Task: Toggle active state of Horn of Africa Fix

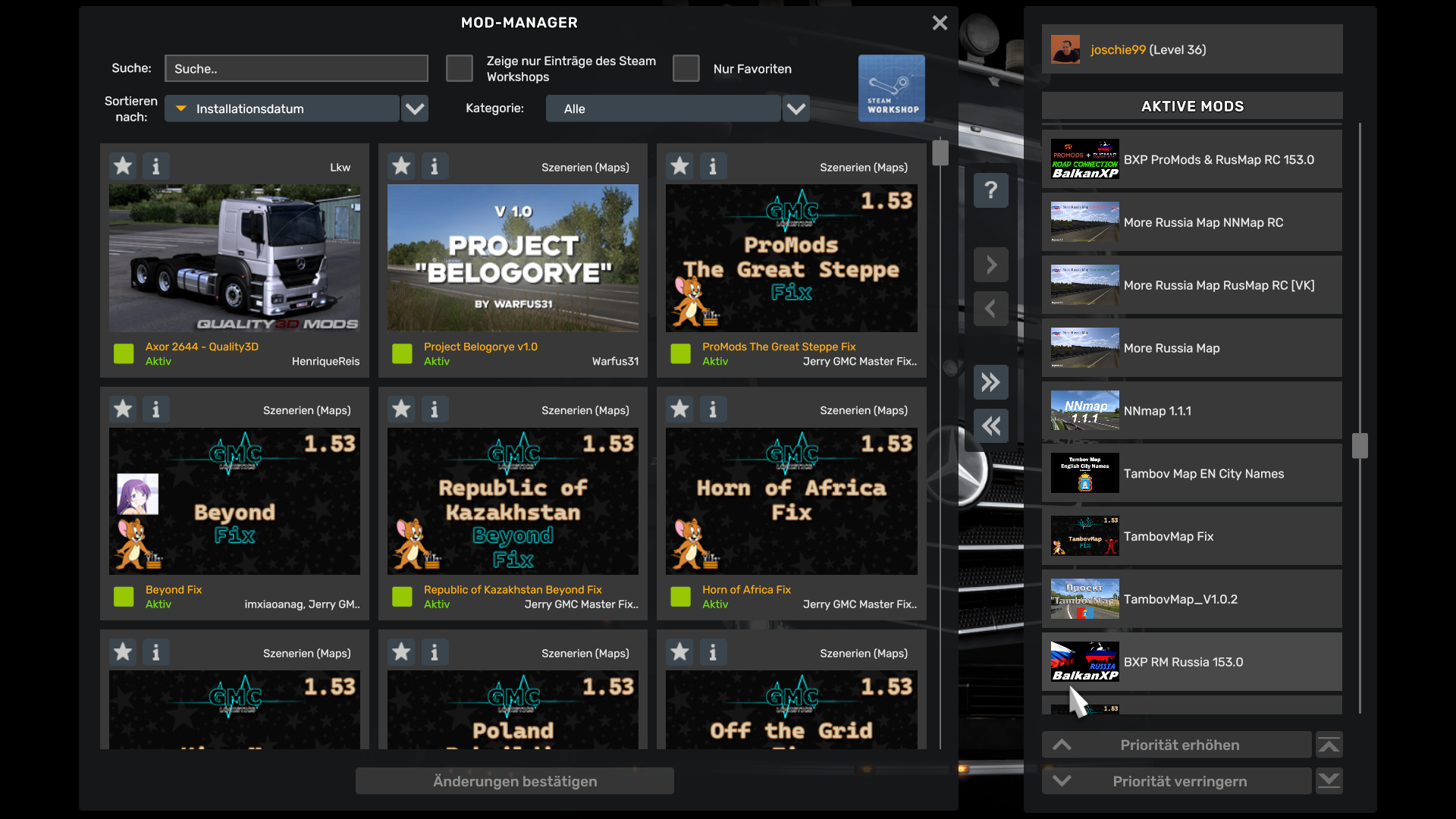Action: pos(680,597)
